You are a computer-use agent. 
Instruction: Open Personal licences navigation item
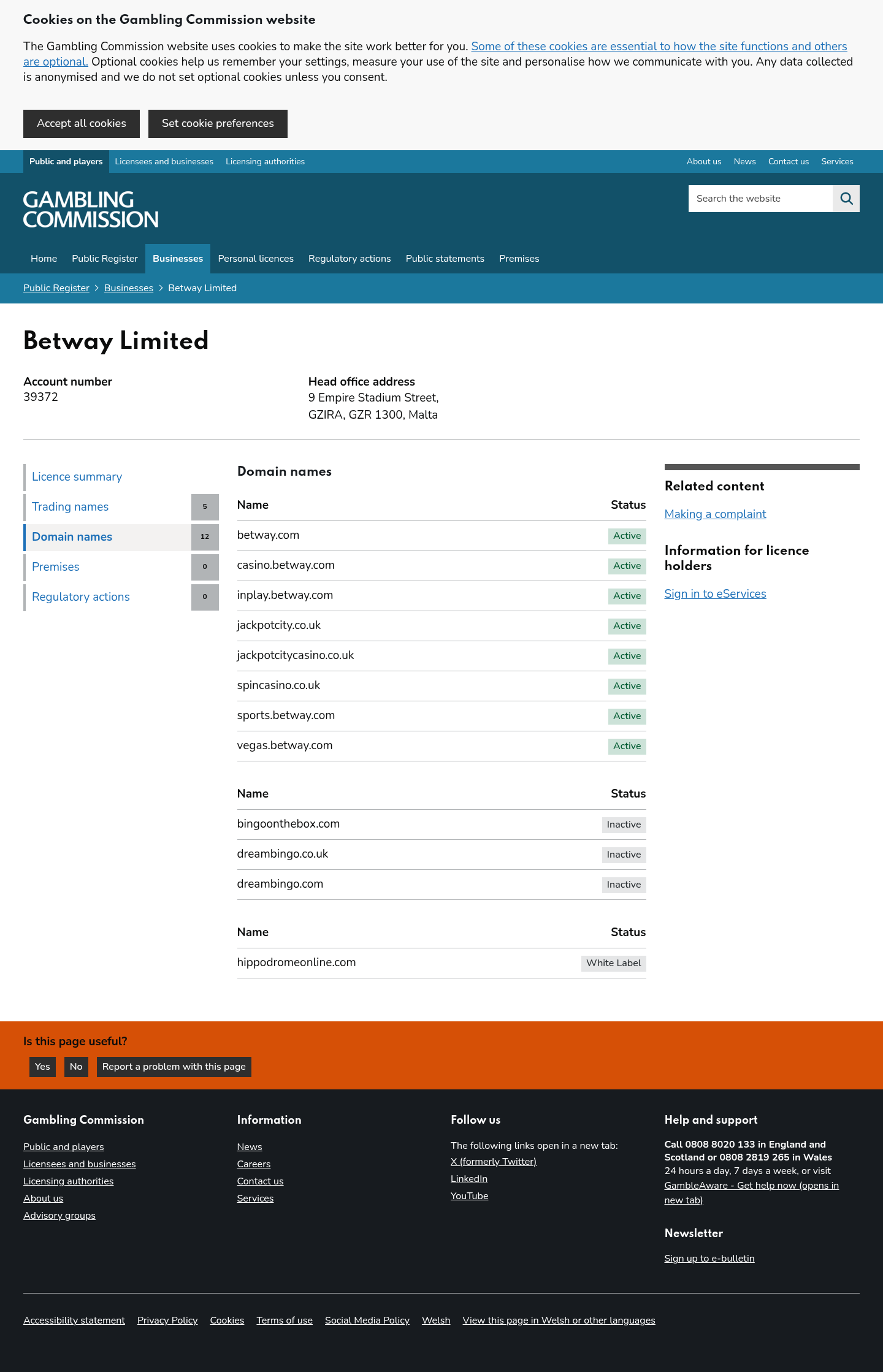click(256, 259)
